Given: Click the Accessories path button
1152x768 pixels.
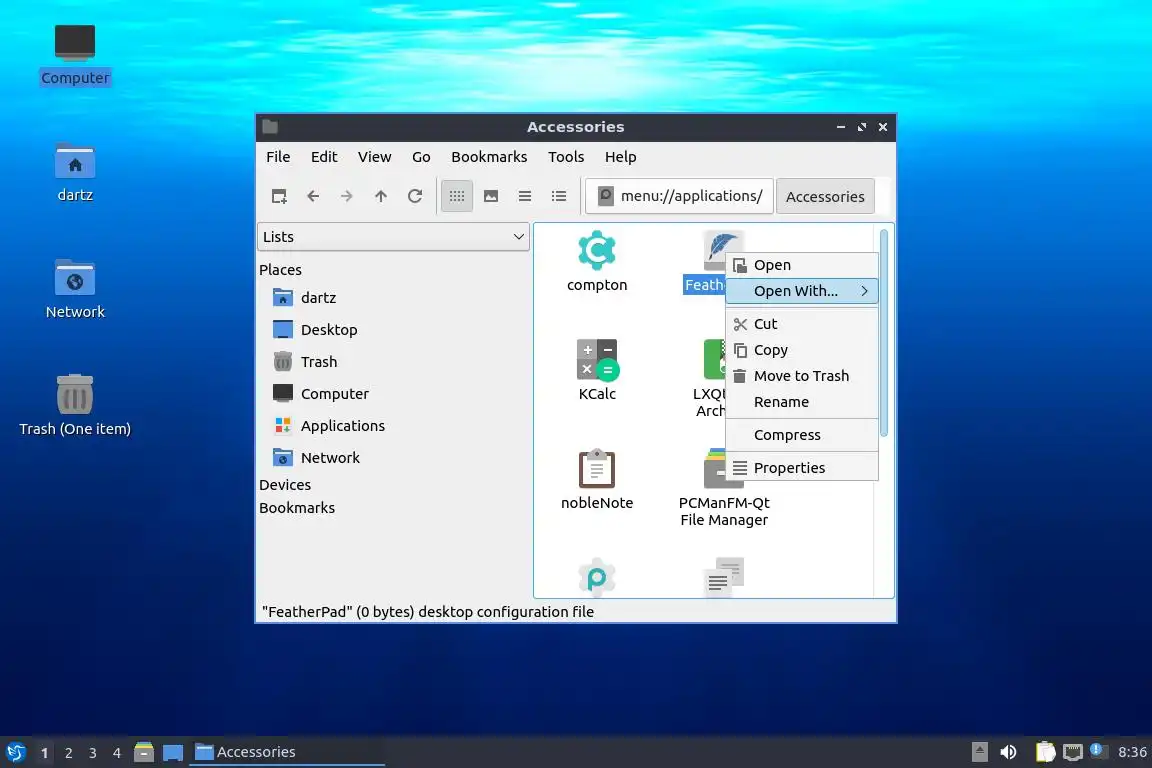Looking at the screenshot, I should tap(825, 196).
